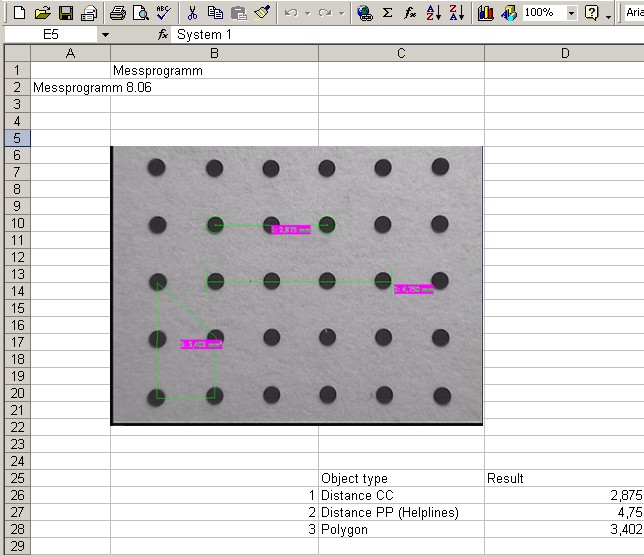Expand the Name Box dropdown arrow
The height and width of the screenshot is (555, 644).
(x=105, y=34)
